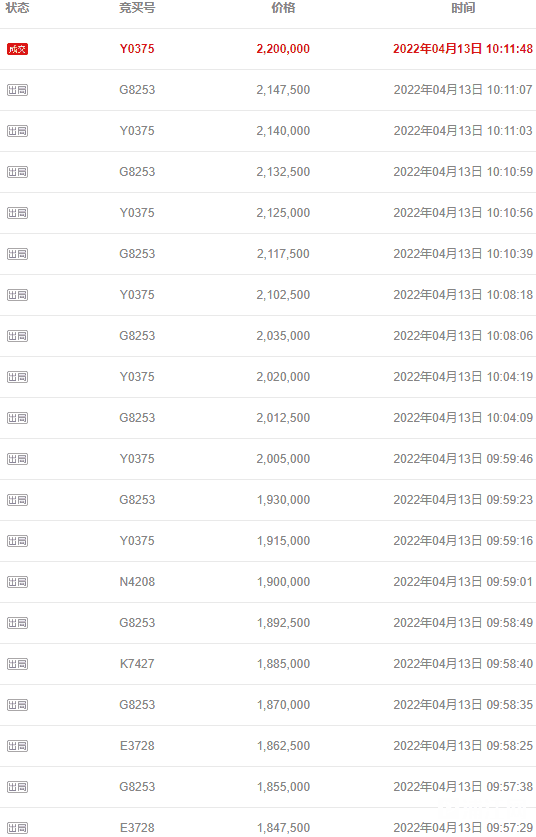Click the 出局 badge beside price 2,035,000
Screen dimensions: 536x837
(17, 336)
